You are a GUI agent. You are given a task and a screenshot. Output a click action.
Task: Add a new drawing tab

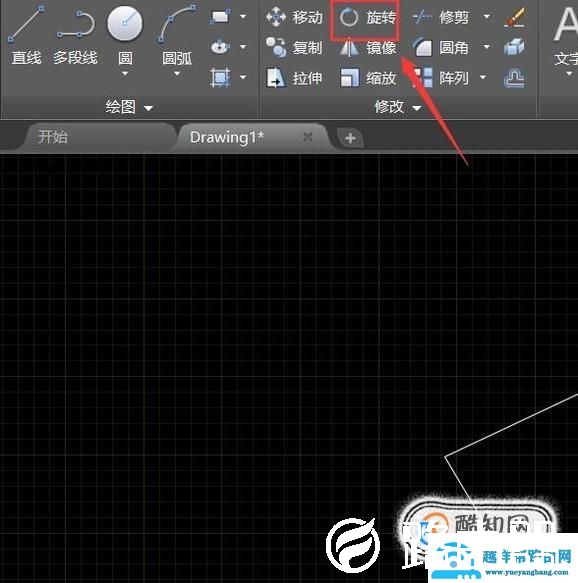(350, 138)
